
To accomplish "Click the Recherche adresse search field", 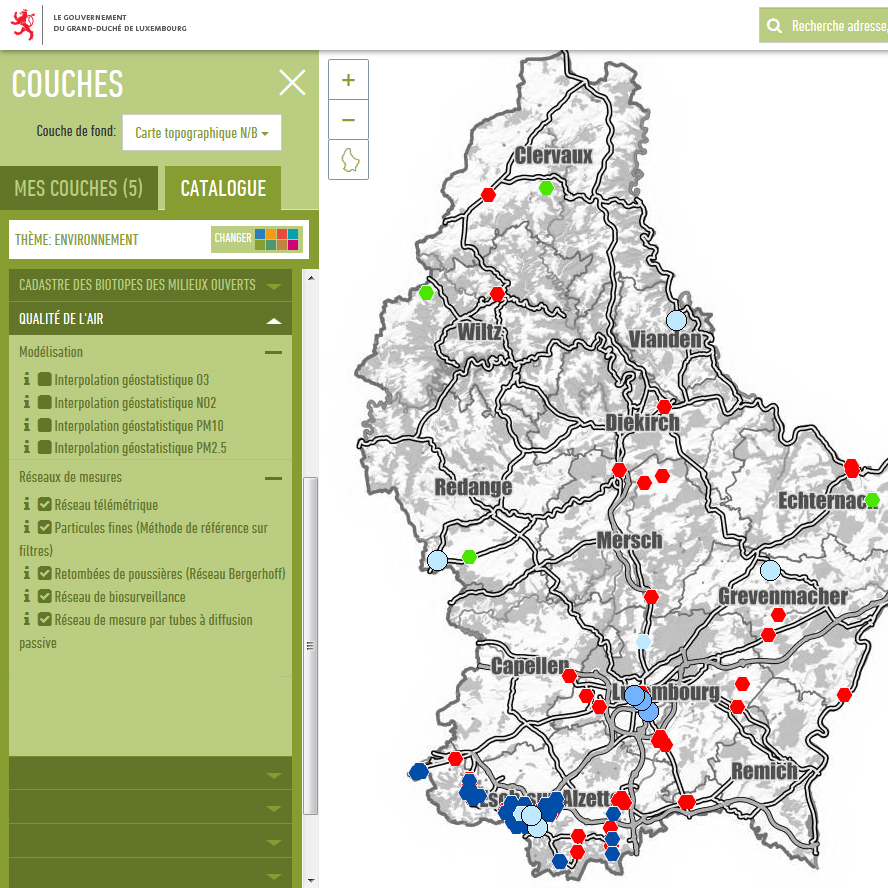I will click(837, 26).
